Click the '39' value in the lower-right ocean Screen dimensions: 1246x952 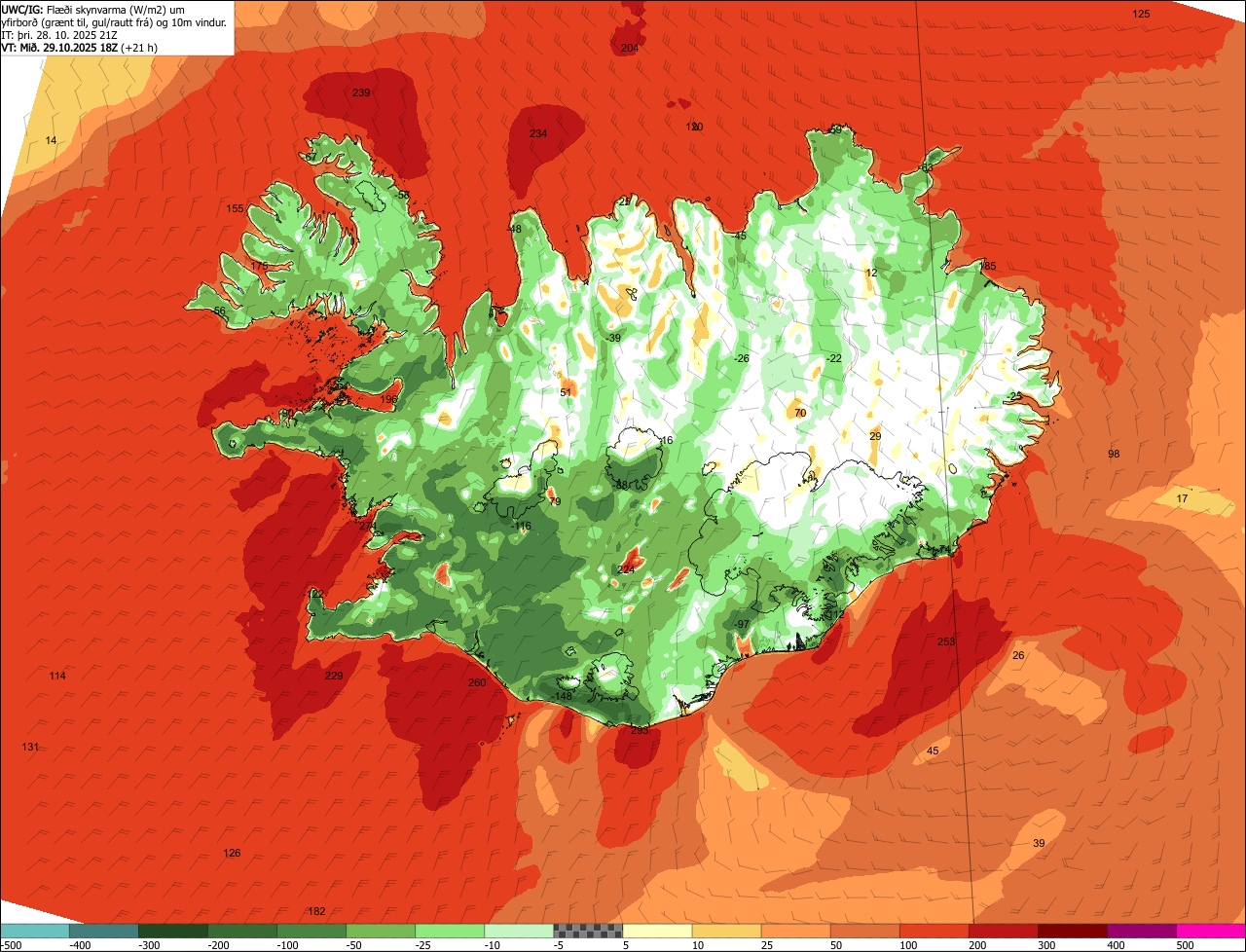tap(1039, 843)
